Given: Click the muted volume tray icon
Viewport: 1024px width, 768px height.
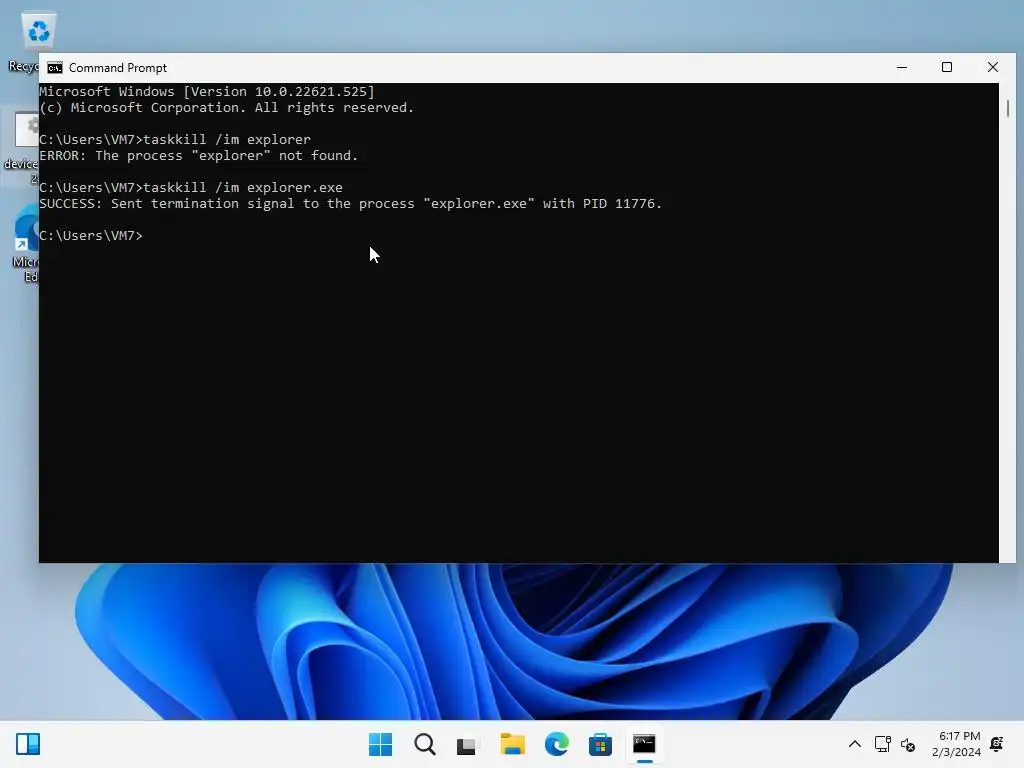Looking at the screenshot, I should (908, 744).
